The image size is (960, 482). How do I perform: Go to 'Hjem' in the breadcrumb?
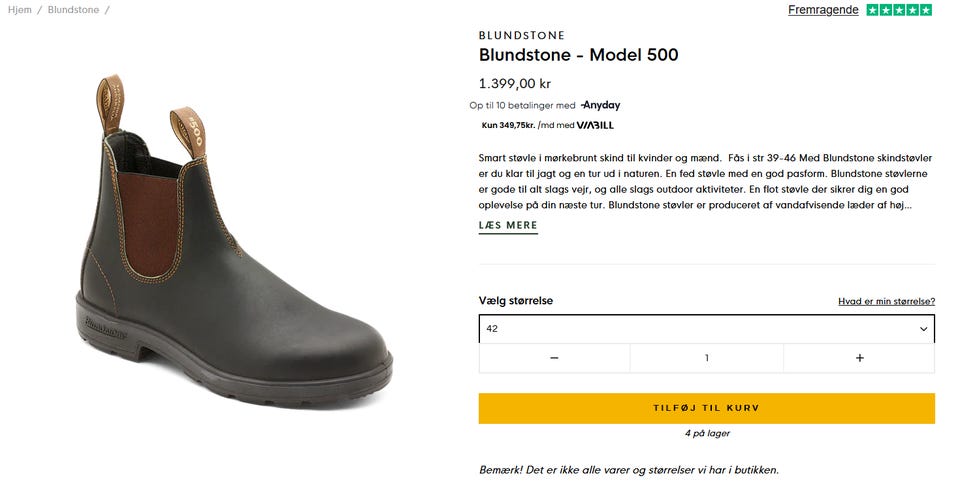pos(20,10)
